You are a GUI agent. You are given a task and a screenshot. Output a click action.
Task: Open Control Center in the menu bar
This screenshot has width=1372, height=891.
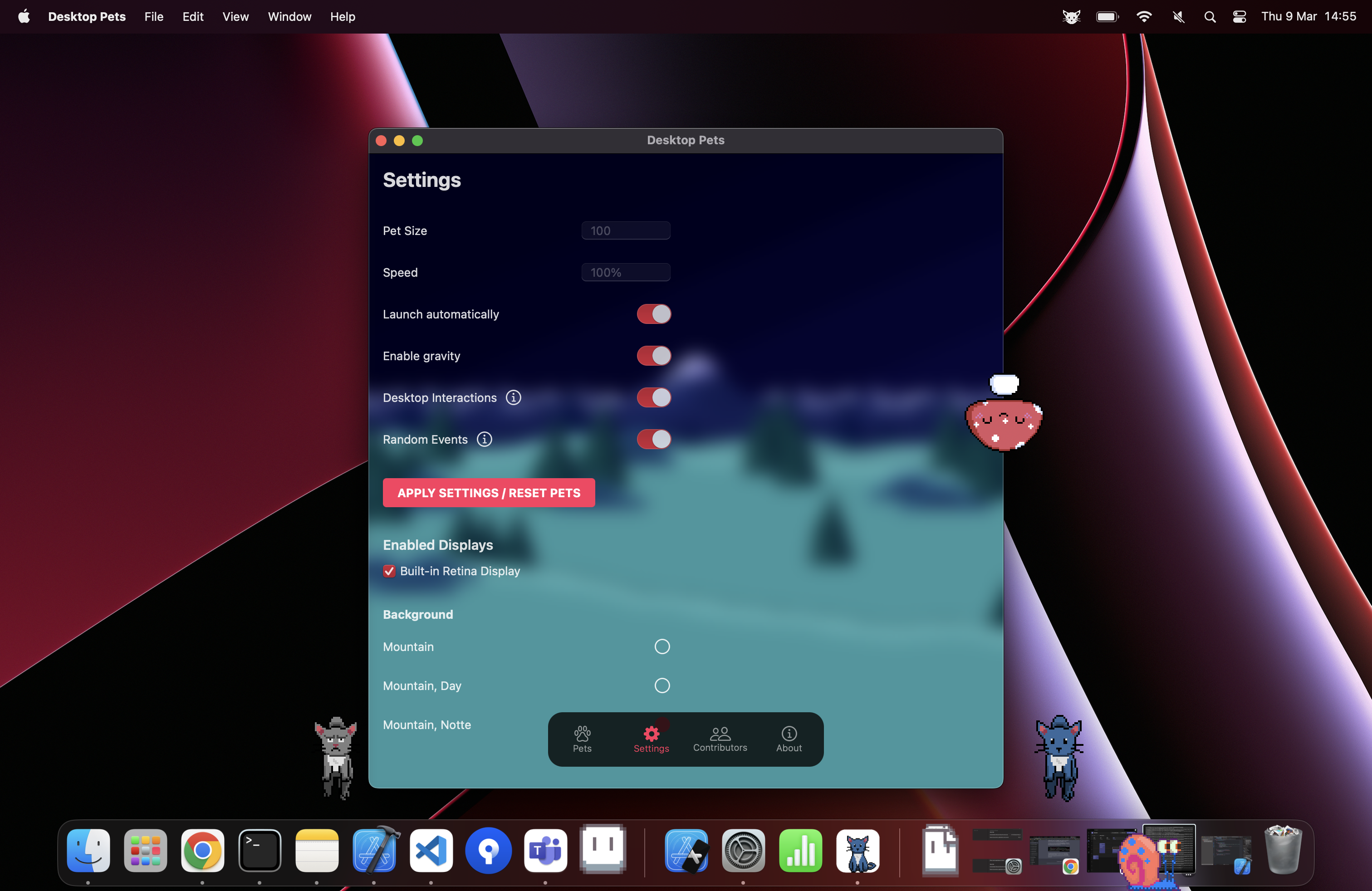tap(1239, 17)
